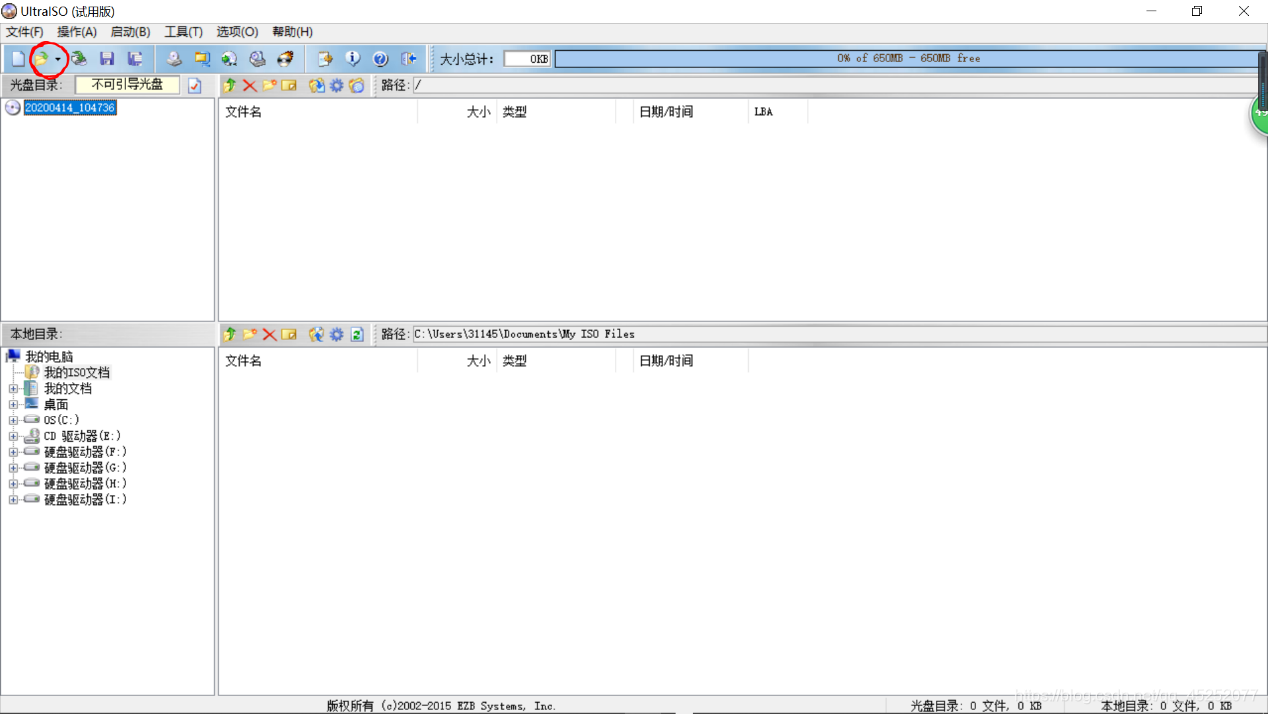Click the 版权所有 copyright status bar text
Image resolution: width=1268 pixels, height=714 pixels.
tap(441, 706)
